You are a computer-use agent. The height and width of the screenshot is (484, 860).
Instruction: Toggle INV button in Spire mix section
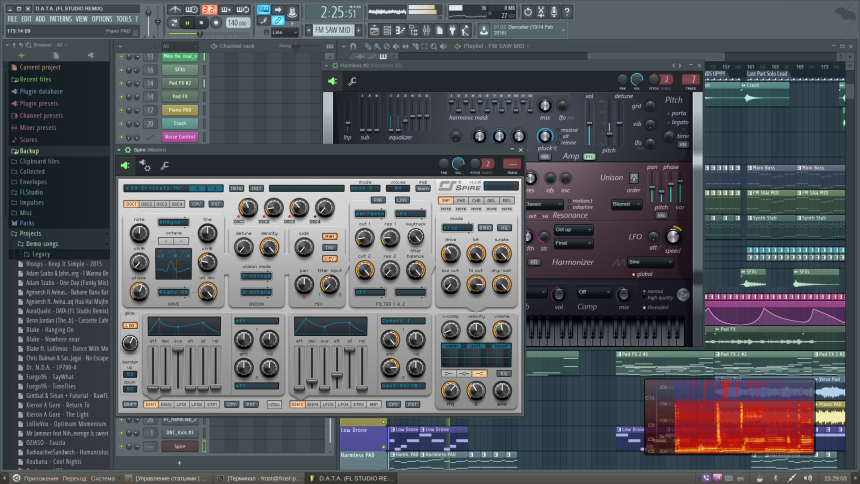(x=330, y=247)
